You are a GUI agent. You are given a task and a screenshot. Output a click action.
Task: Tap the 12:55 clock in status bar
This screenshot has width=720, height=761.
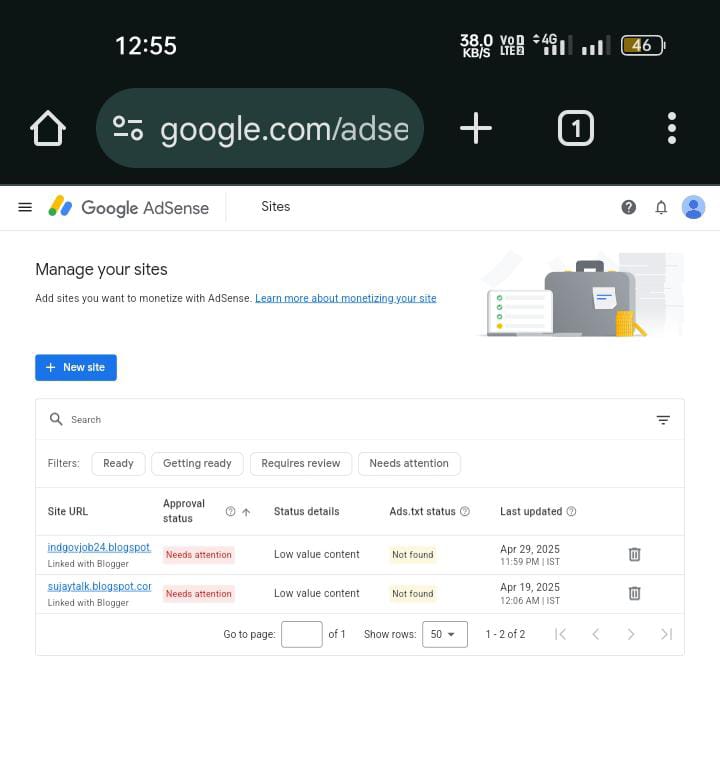[x=146, y=46]
